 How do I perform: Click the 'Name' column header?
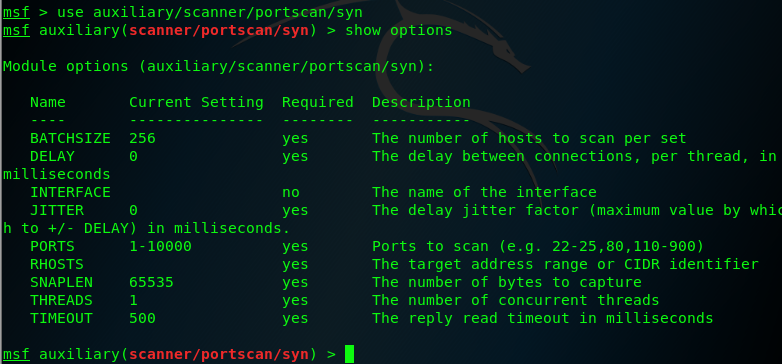[x=48, y=102]
